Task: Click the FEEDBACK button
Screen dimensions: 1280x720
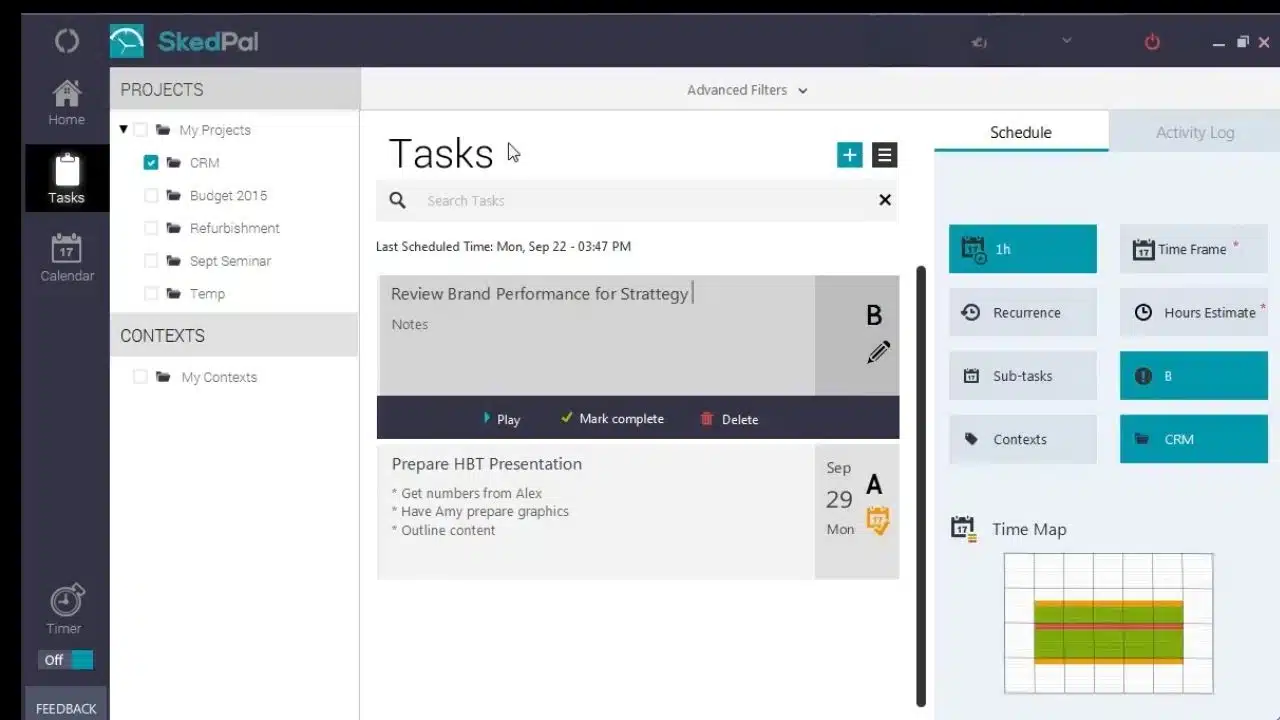Action: click(x=66, y=704)
